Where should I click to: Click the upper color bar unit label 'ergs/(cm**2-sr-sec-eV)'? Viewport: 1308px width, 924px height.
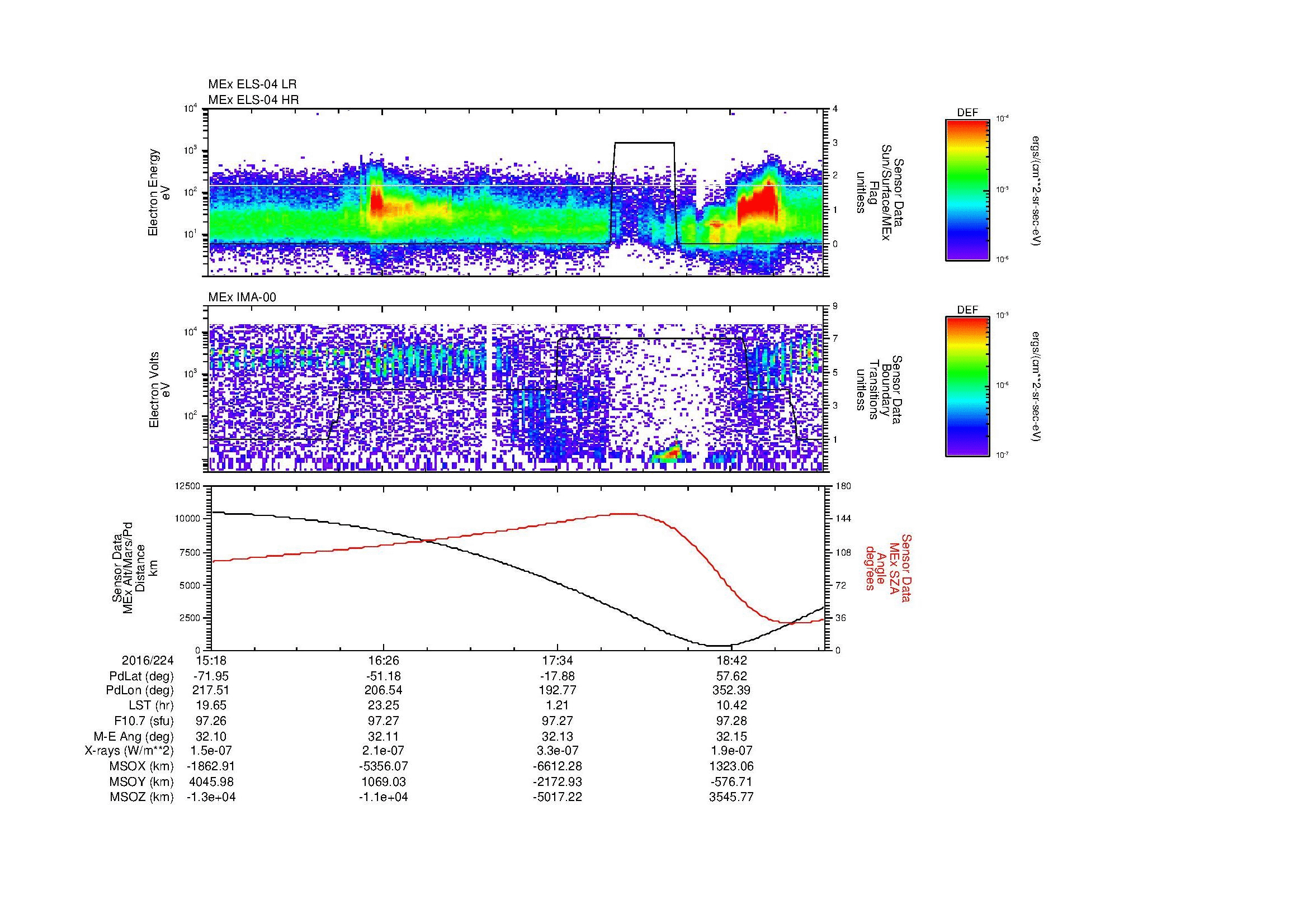click(x=1036, y=189)
